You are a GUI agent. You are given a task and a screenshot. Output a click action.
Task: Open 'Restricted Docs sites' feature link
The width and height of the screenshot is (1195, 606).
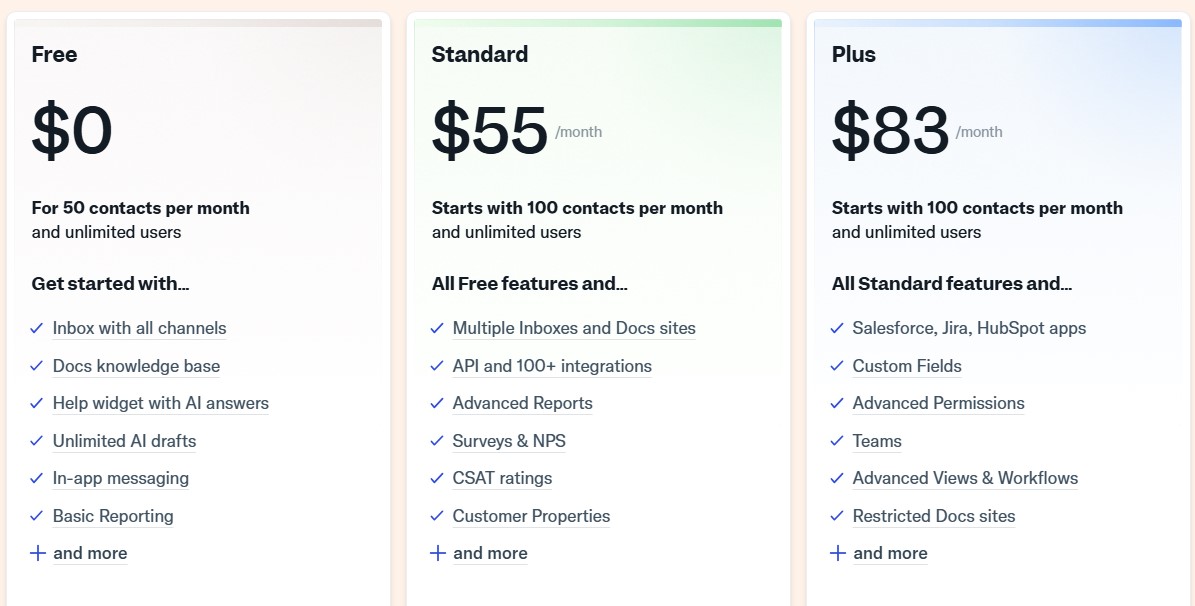point(934,516)
